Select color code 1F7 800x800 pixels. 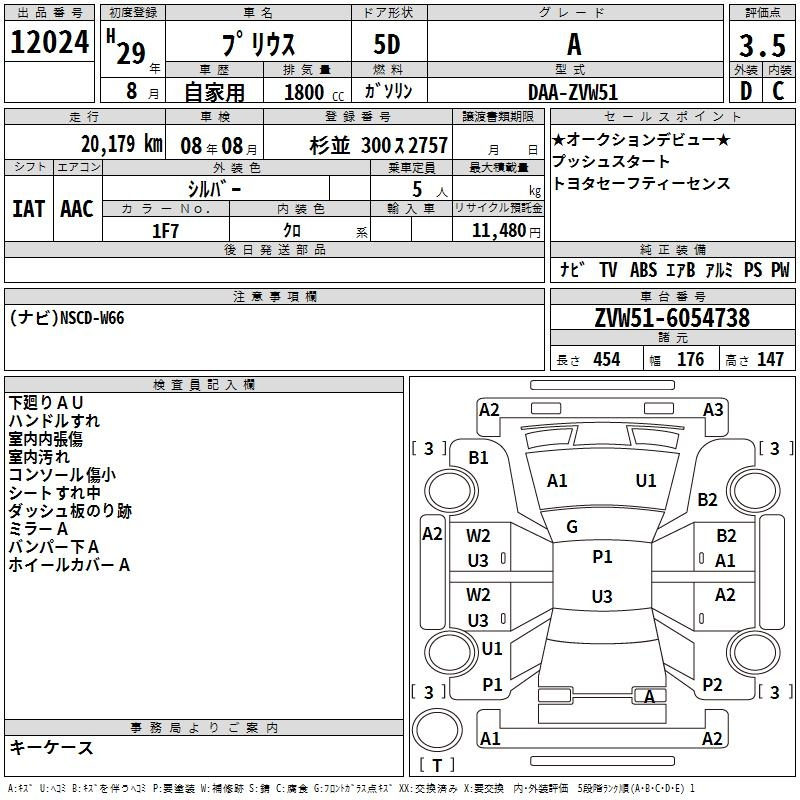165,231
